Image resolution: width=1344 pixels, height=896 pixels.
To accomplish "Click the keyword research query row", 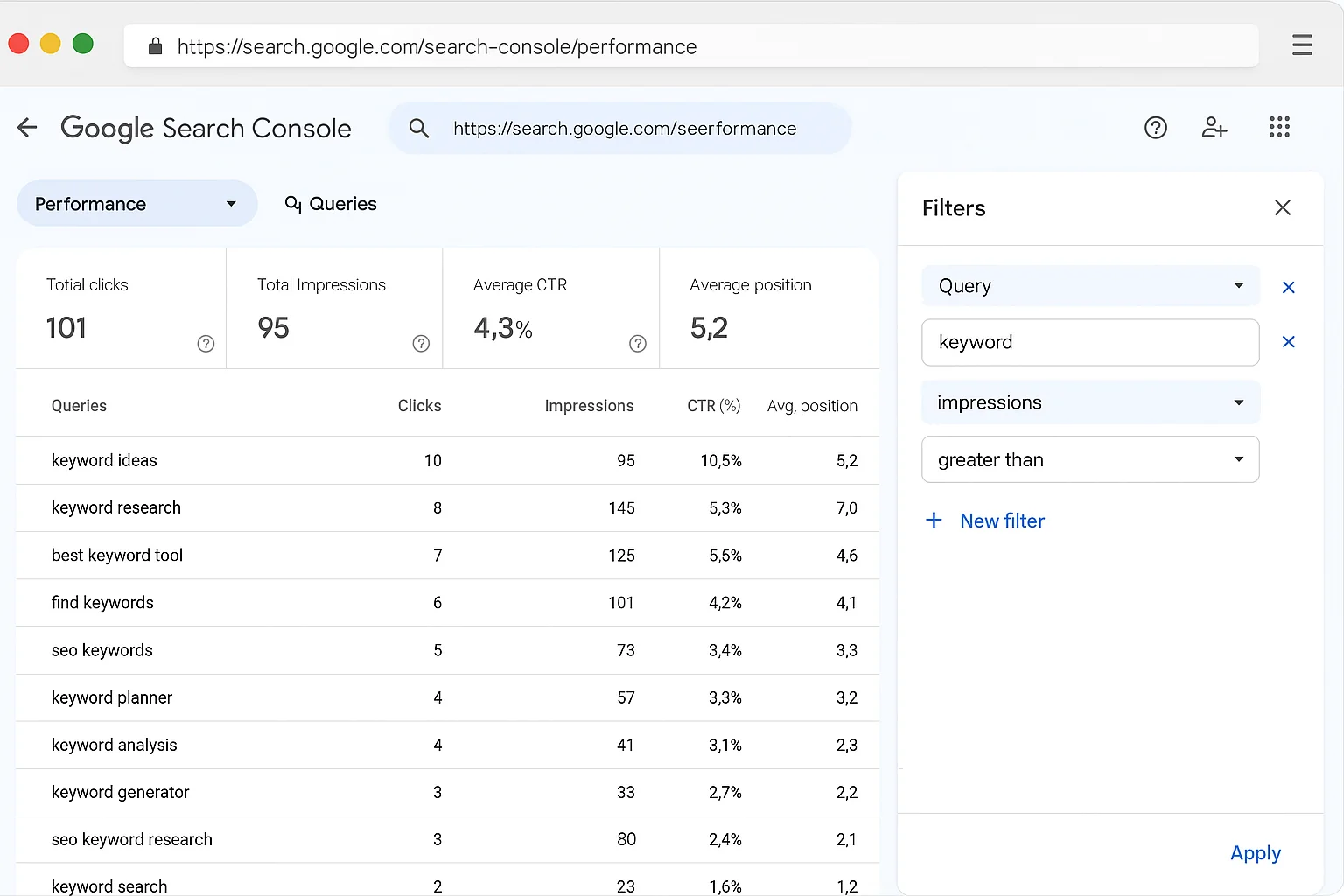I will click(x=115, y=507).
